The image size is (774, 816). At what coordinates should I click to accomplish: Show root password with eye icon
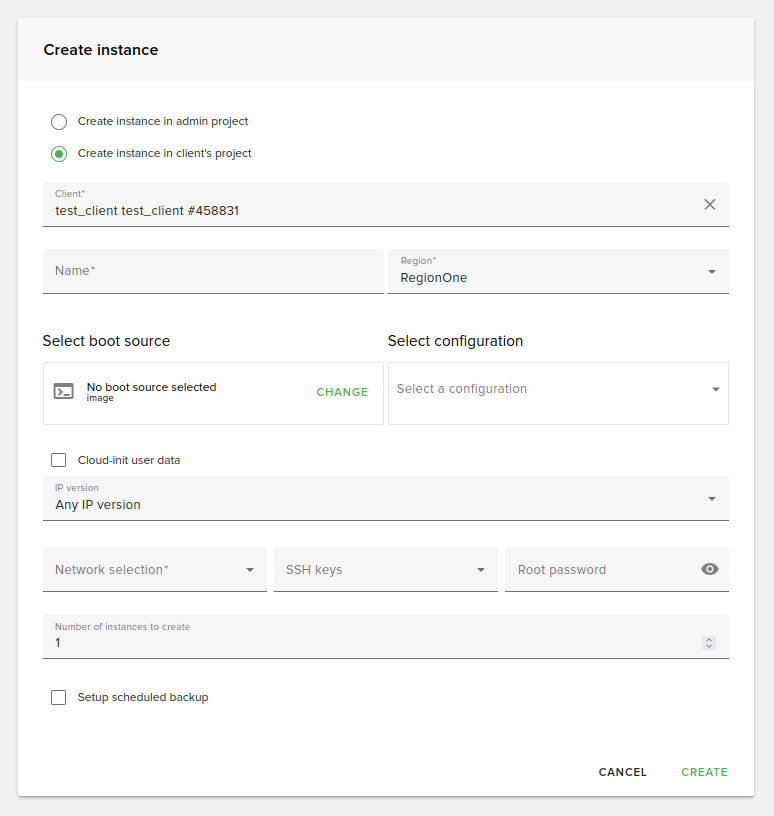(710, 569)
